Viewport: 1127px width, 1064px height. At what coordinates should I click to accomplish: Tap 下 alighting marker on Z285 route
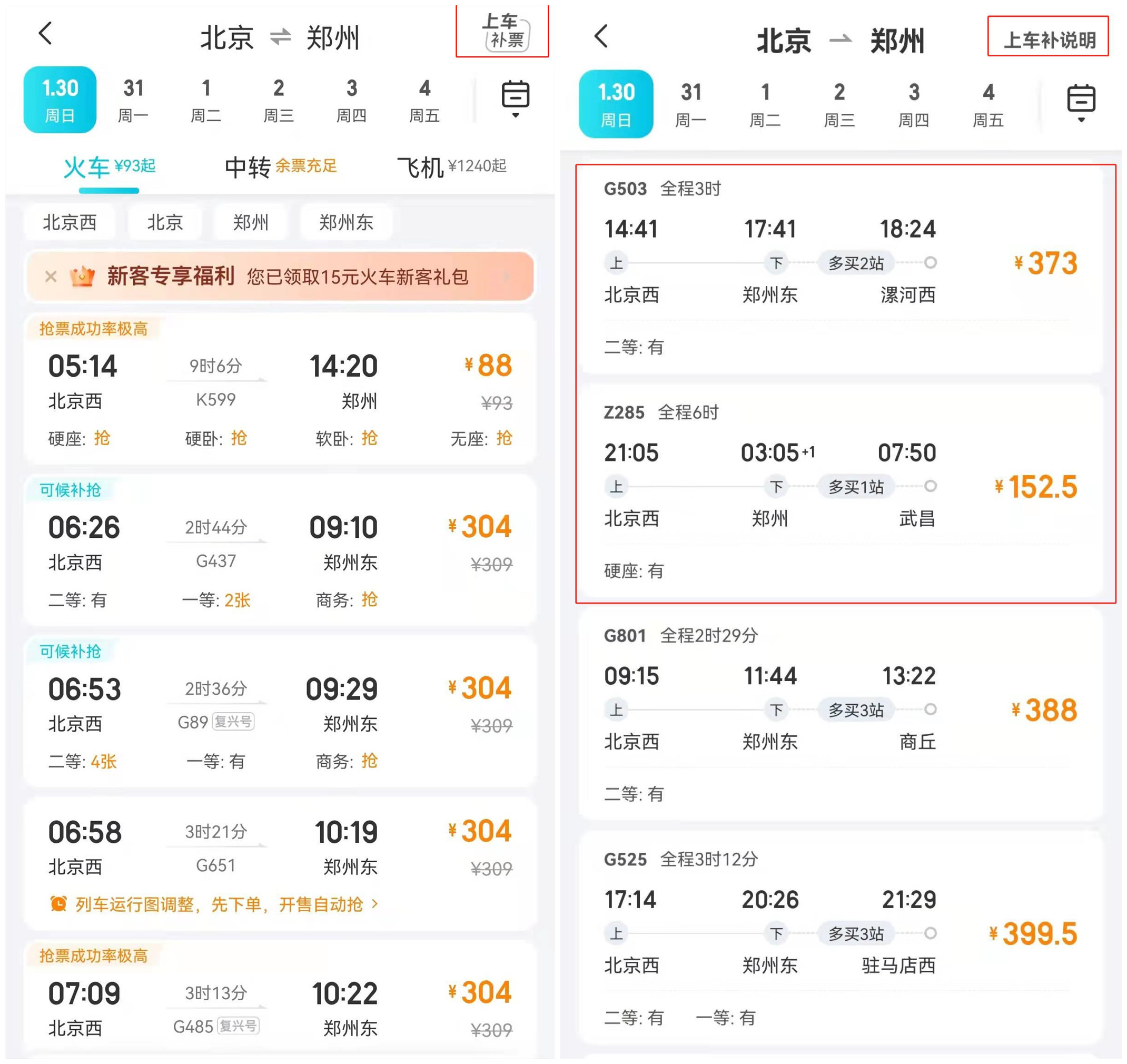coord(775,486)
